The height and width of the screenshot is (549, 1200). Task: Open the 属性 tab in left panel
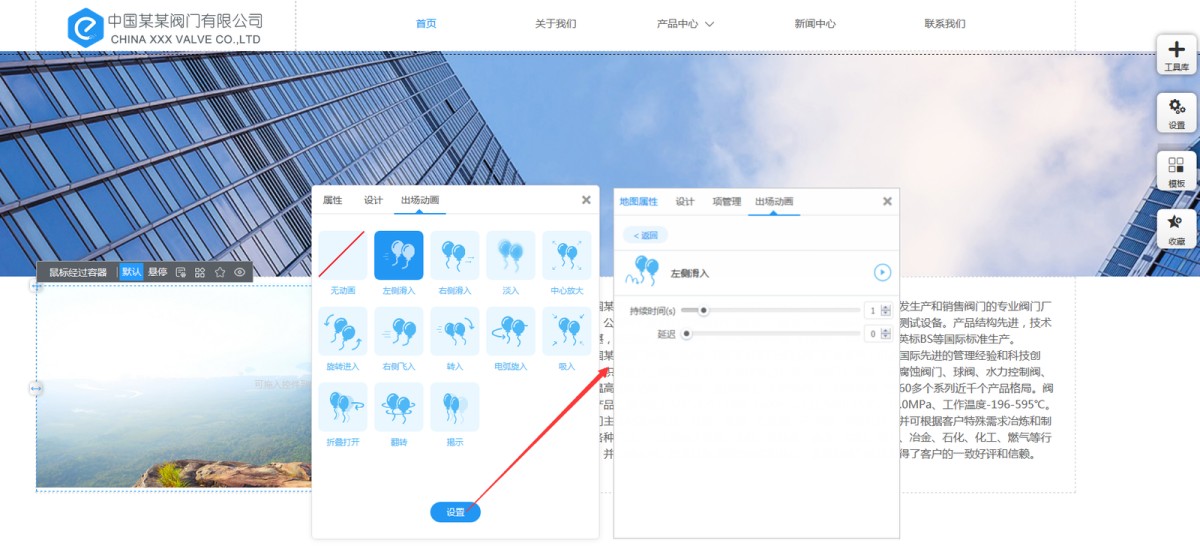pos(332,200)
